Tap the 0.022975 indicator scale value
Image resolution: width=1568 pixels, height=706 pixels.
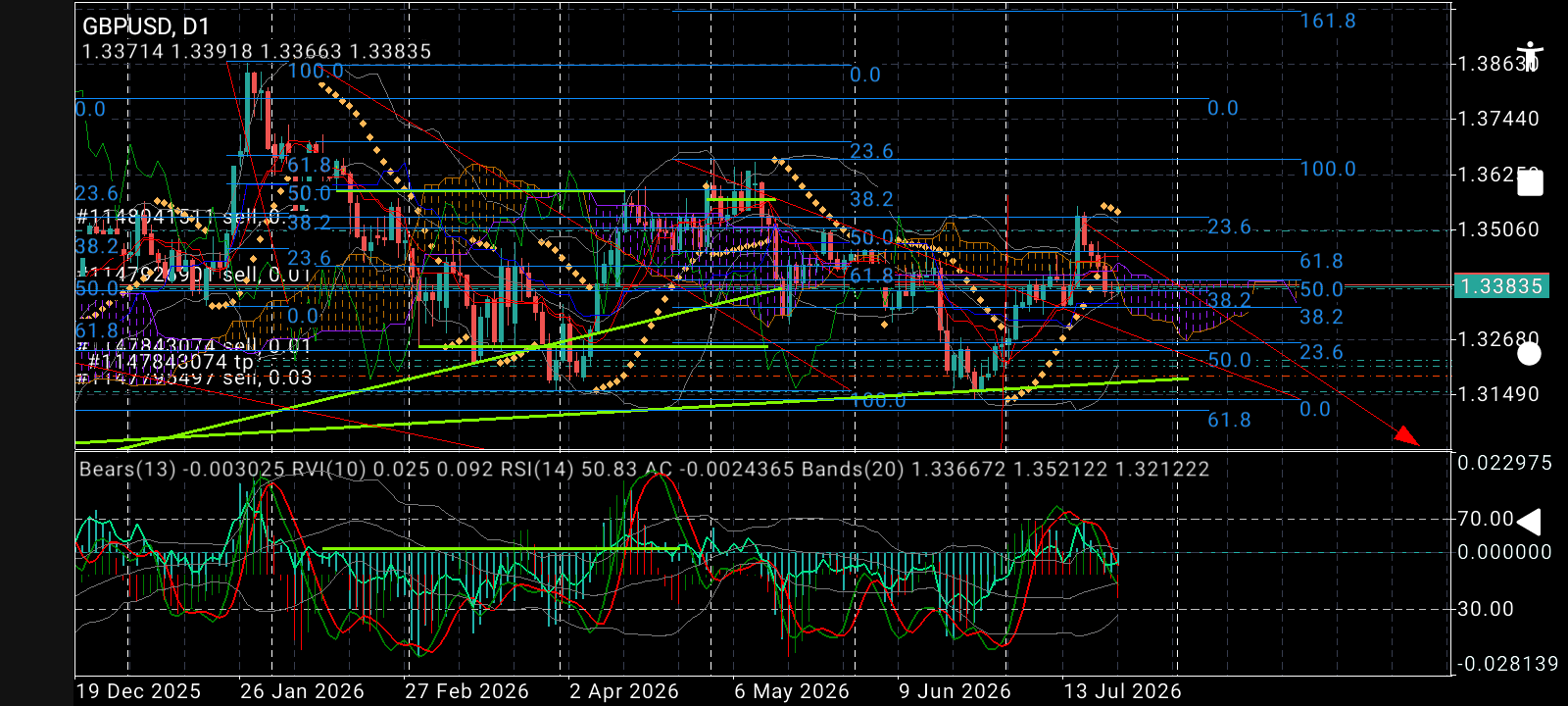tap(1505, 463)
